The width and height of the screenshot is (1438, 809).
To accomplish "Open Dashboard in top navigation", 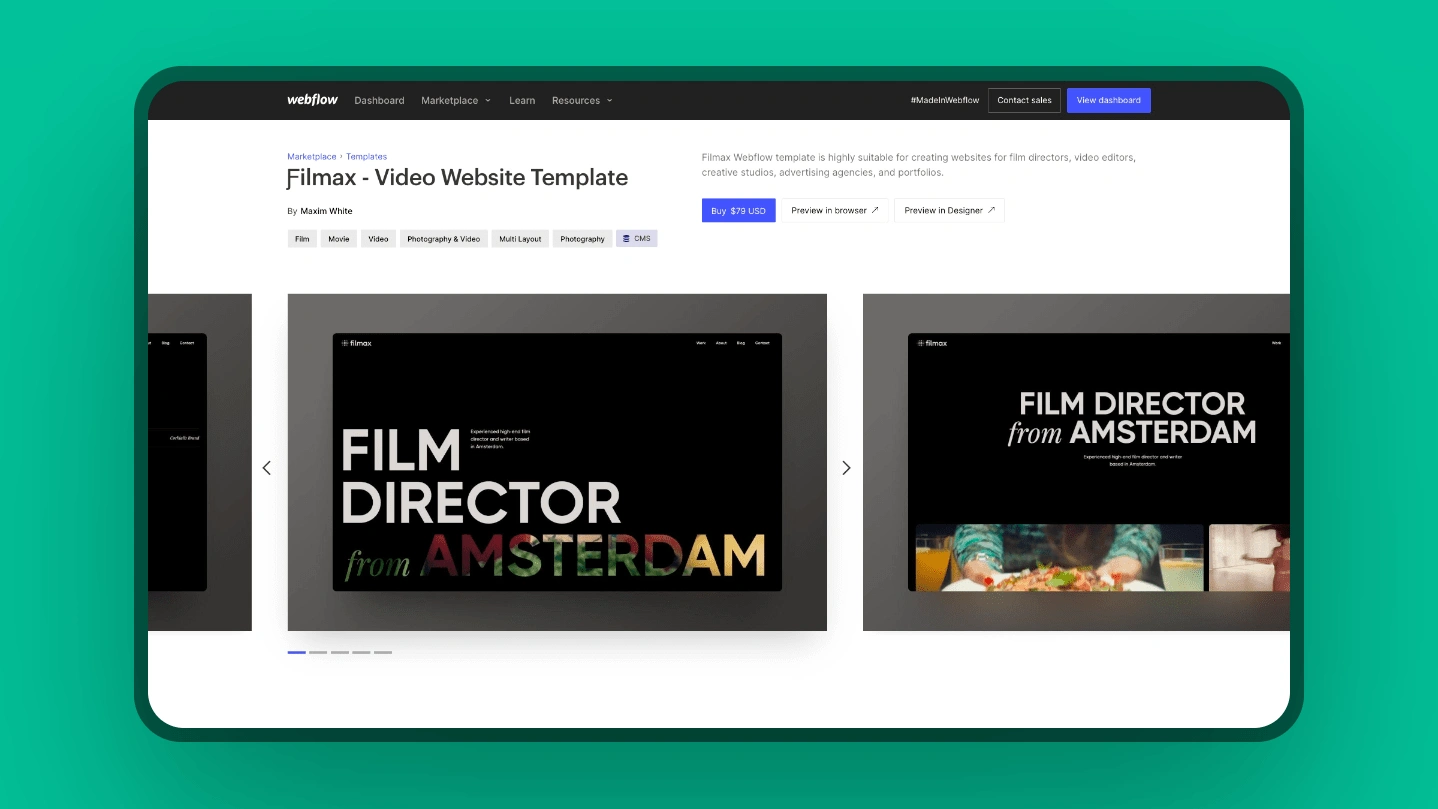I will tap(379, 101).
